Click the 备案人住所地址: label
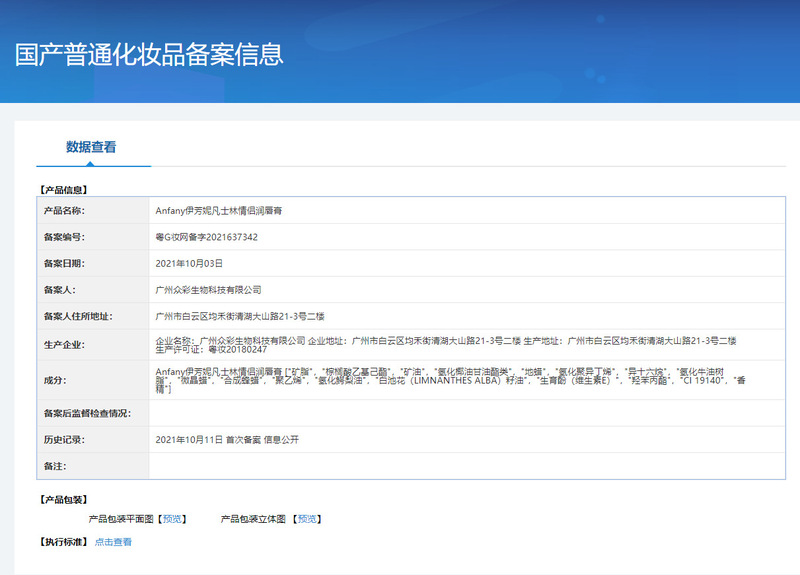 pos(78,316)
